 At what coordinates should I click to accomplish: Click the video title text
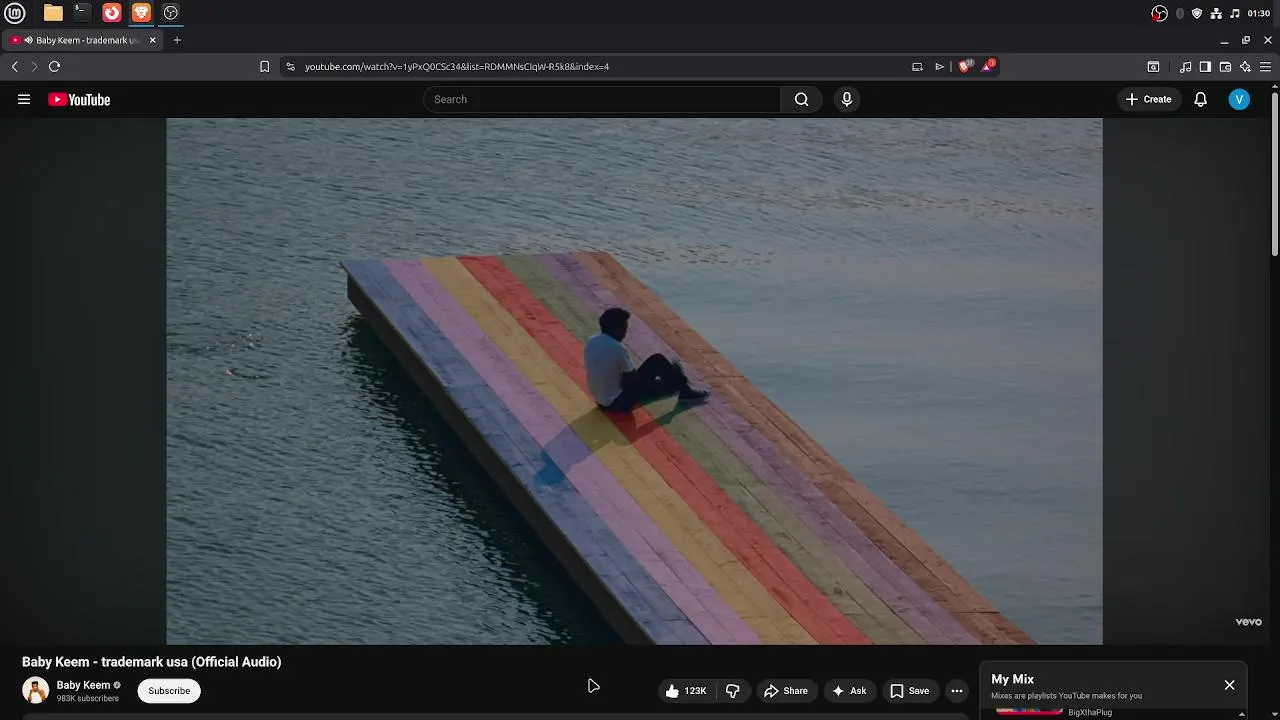coord(151,661)
